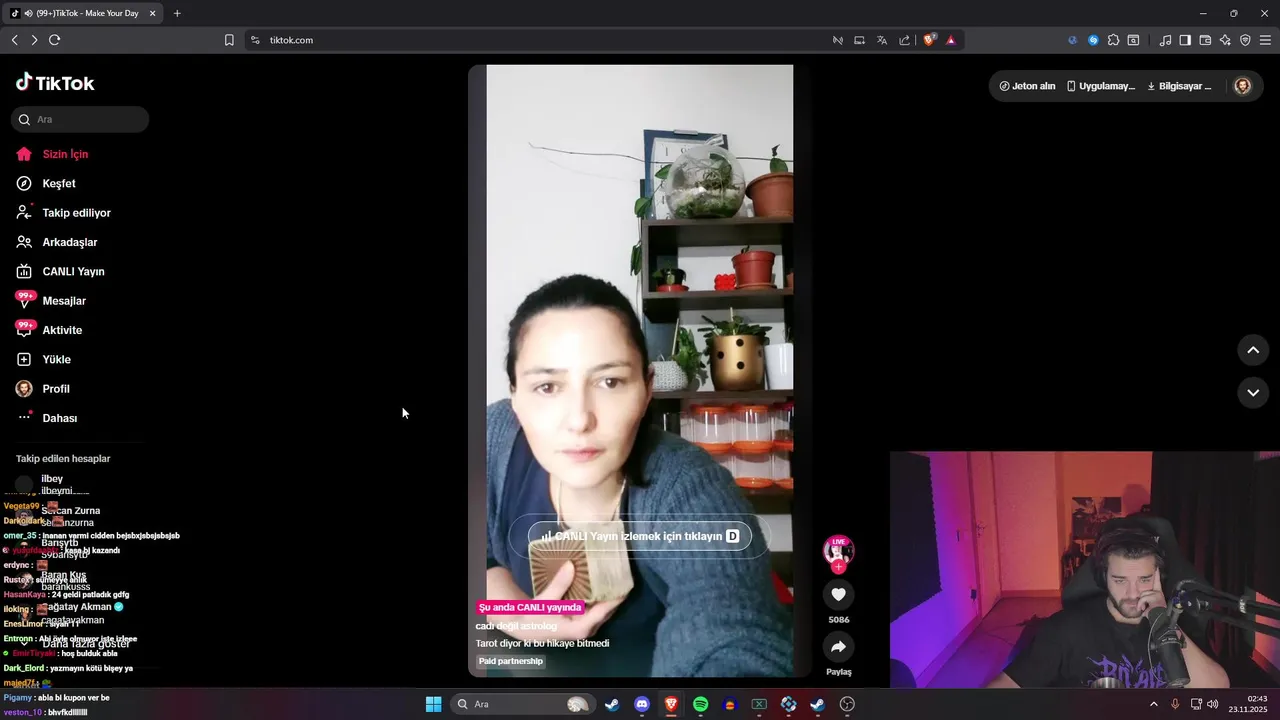
Task: Focus the TikTok Ara search field
Action: [80, 119]
